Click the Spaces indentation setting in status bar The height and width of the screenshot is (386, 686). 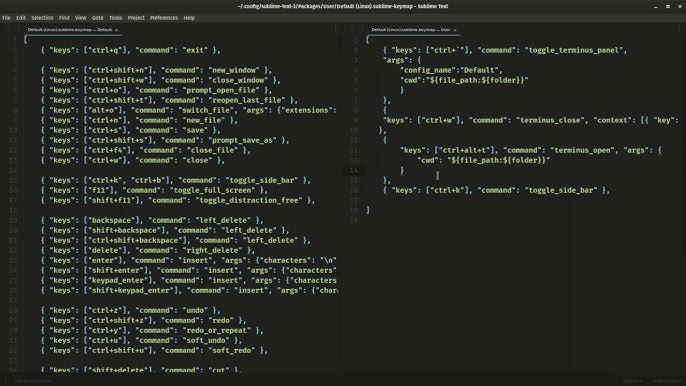(633, 381)
